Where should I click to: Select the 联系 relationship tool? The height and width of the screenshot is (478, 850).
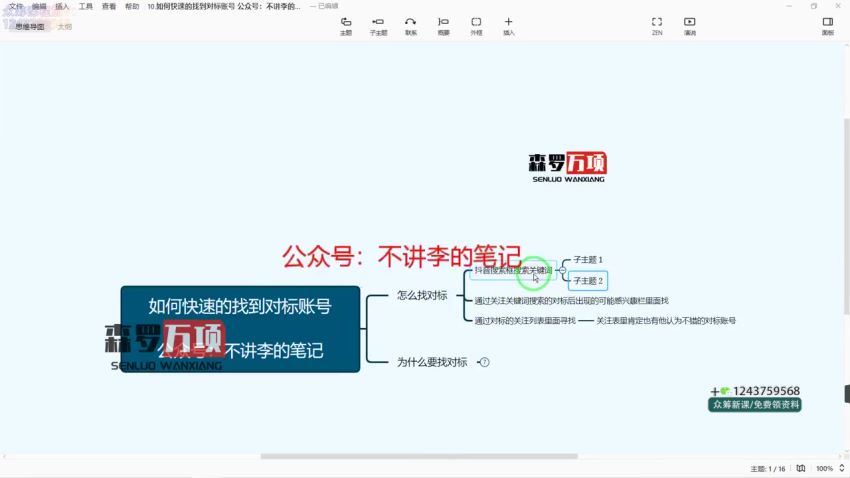click(411, 25)
